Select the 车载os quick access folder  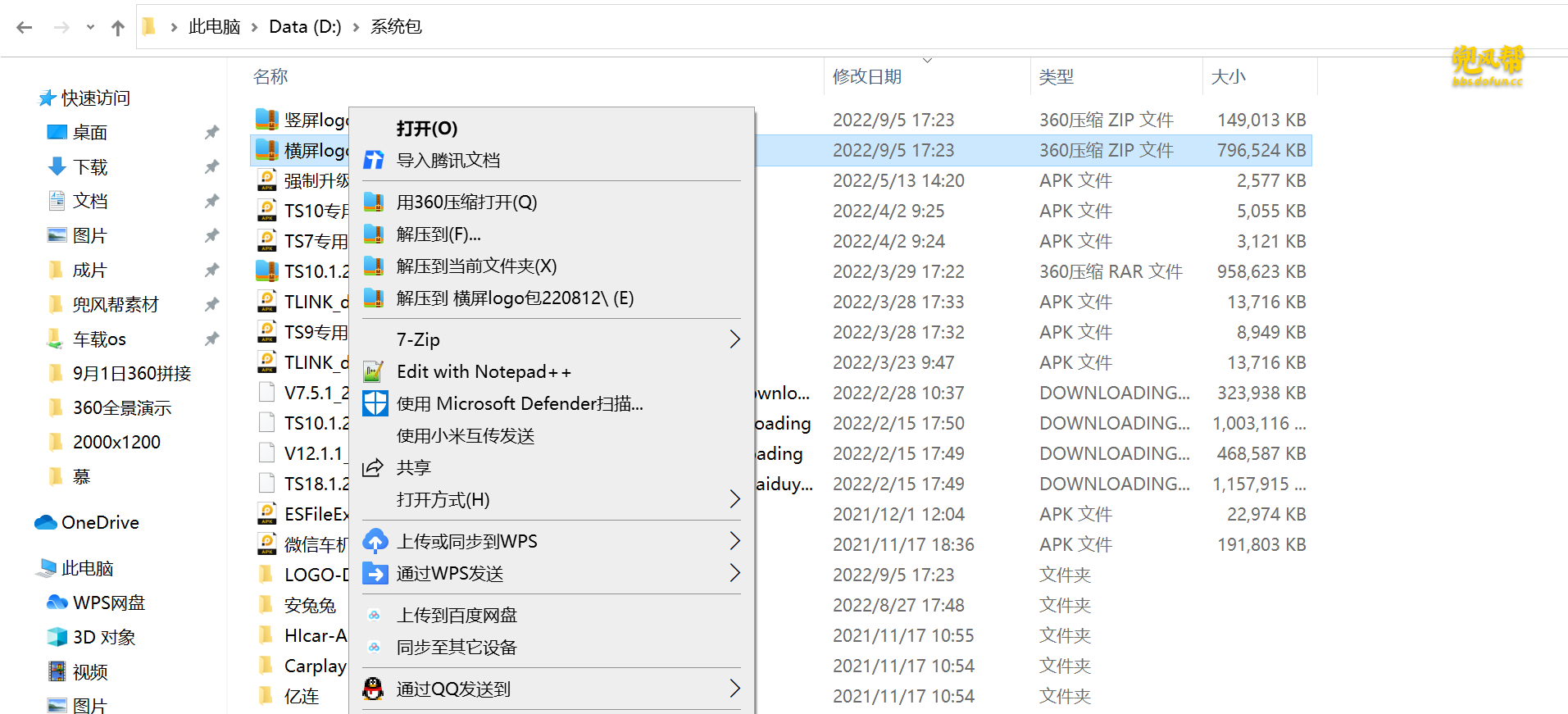coord(99,339)
